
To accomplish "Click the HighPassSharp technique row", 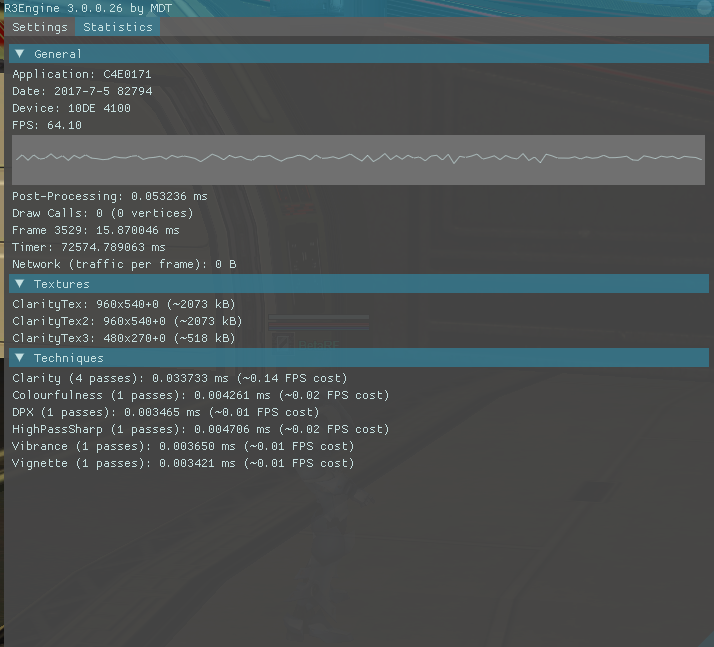I will click(201, 429).
